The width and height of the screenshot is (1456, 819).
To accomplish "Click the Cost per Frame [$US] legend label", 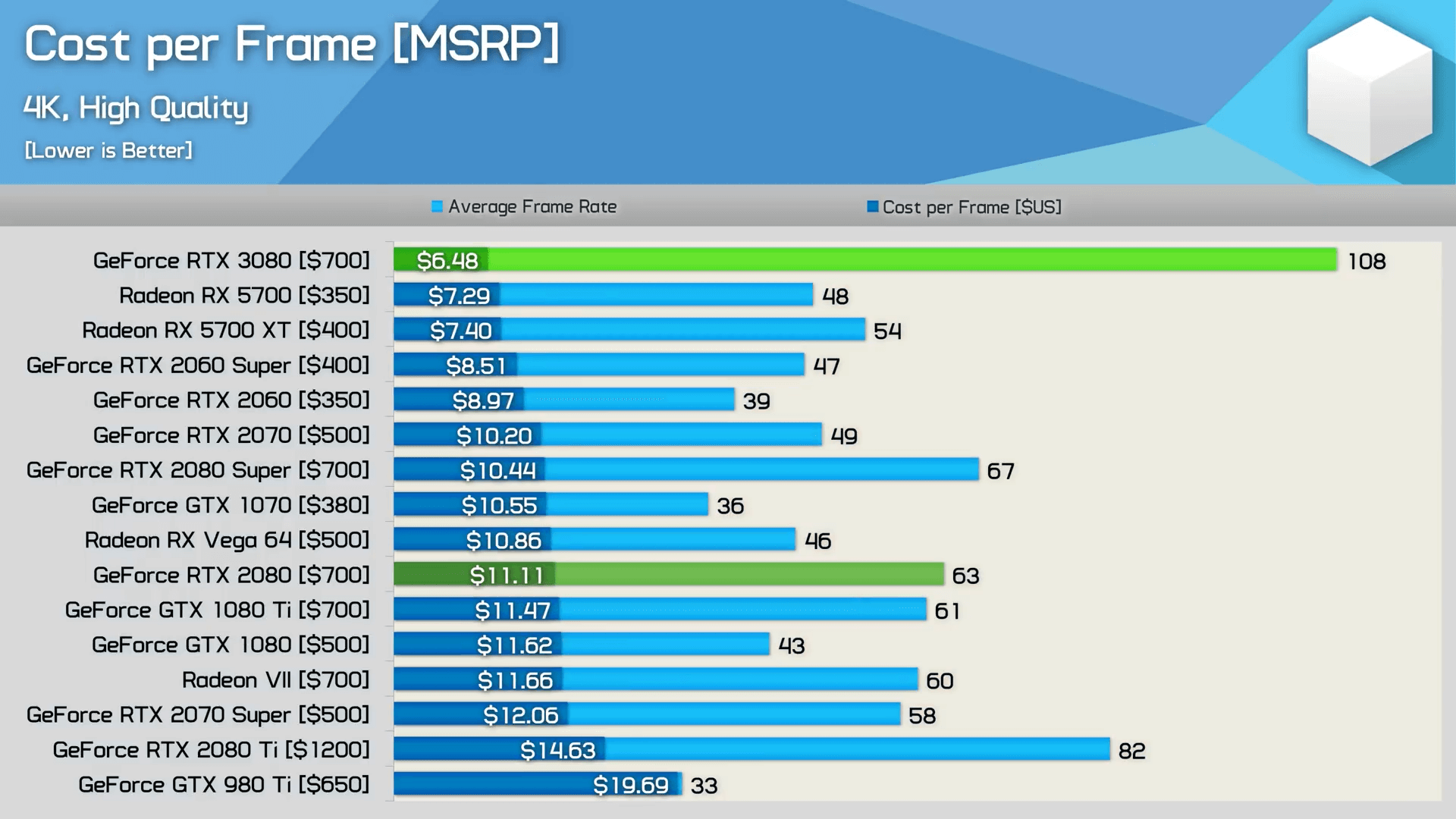I will [971, 207].
